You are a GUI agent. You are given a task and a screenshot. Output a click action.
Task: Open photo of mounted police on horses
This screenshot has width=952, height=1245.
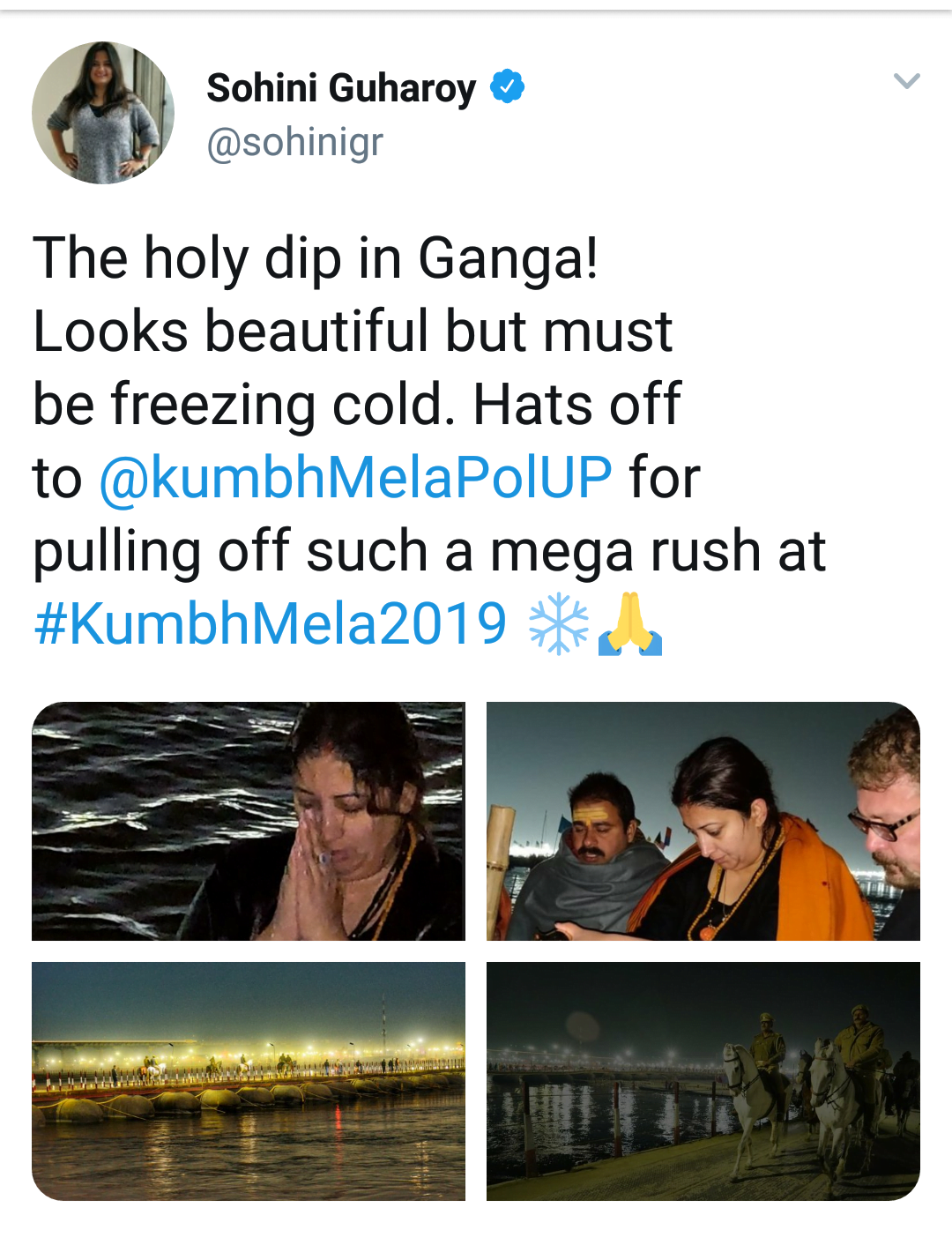(703, 1081)
